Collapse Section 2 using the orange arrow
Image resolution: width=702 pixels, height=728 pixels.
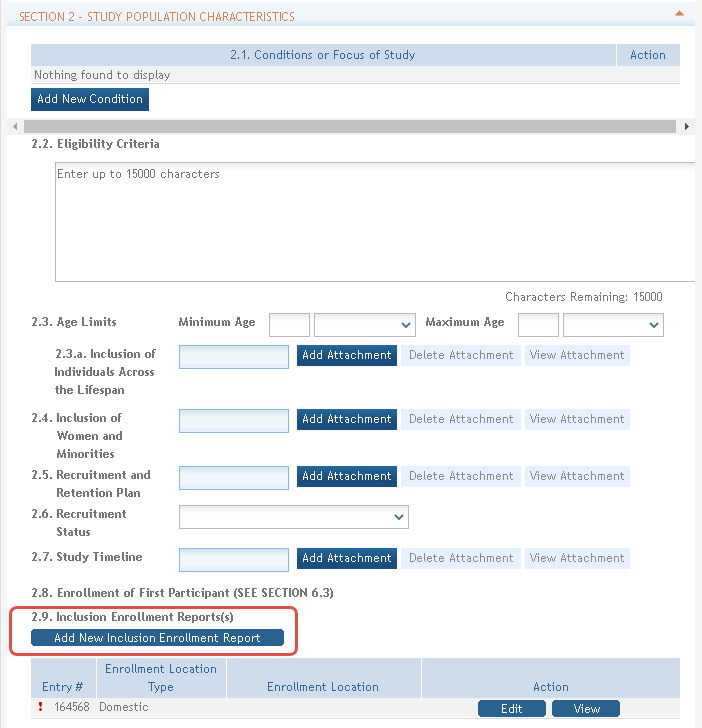click(x=679, y=14)
